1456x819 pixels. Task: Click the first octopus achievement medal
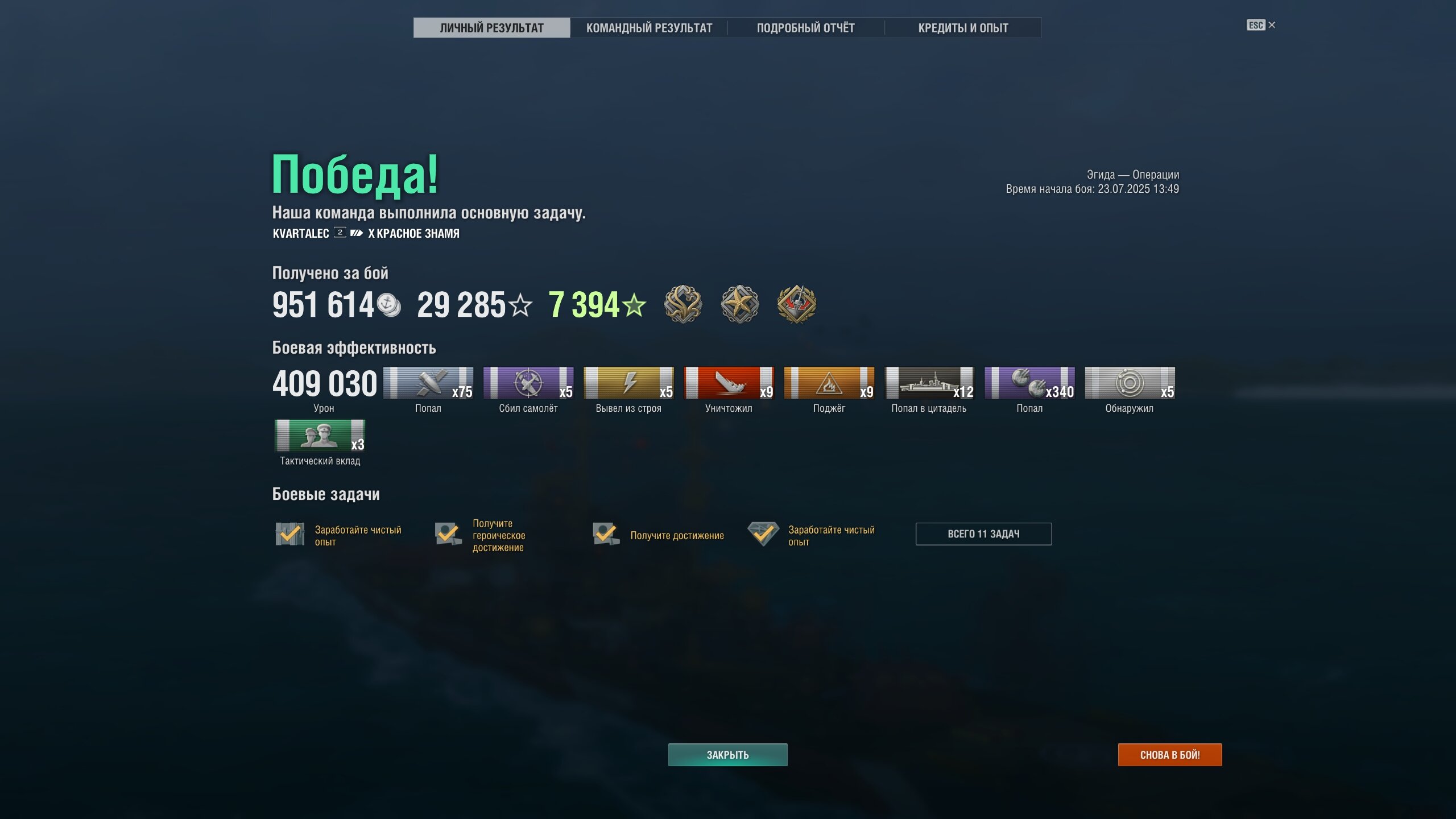click(683, 304)
